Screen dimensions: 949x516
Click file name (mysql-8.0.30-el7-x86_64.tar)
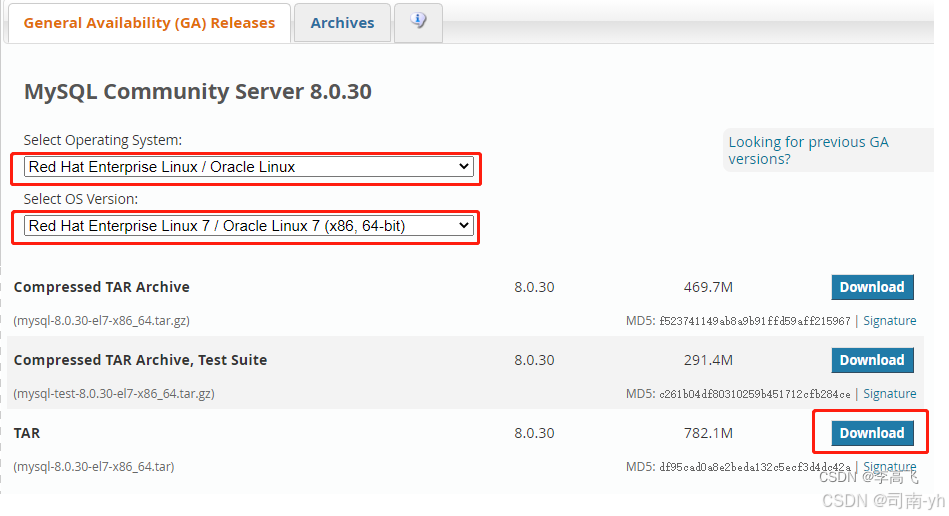tap(94, 466)
